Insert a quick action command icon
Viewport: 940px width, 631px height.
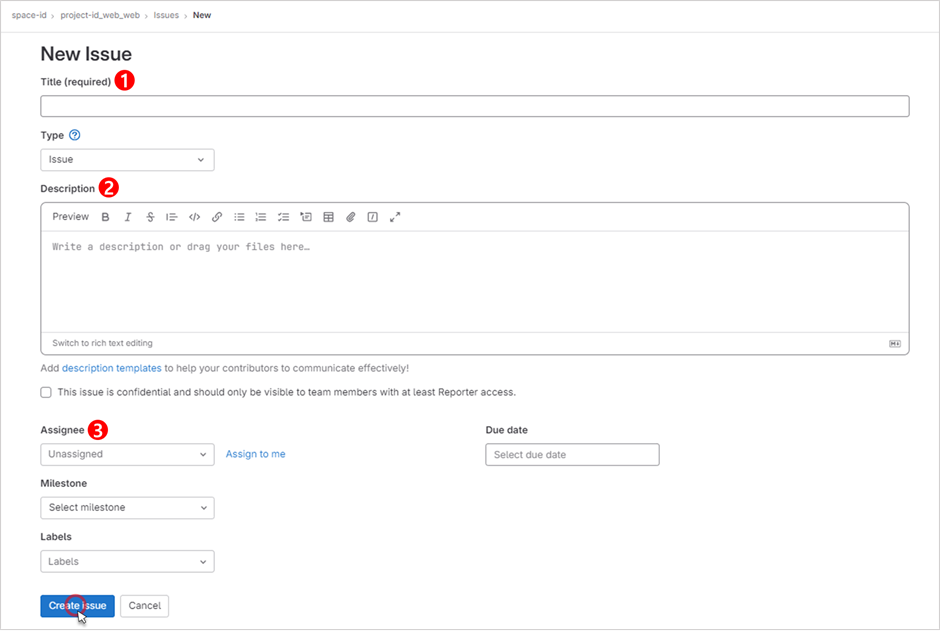tap(372, 217)
